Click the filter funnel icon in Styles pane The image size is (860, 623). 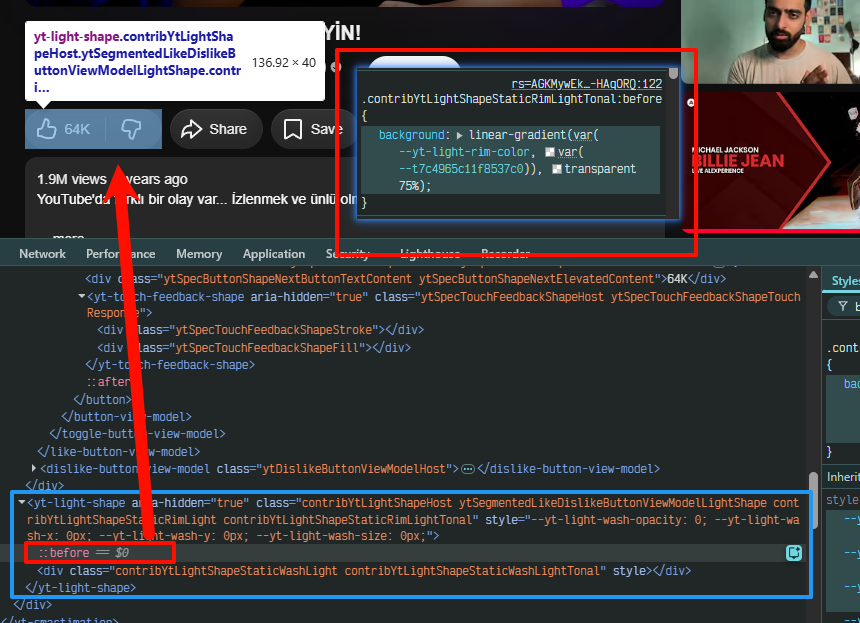point(843,307)
